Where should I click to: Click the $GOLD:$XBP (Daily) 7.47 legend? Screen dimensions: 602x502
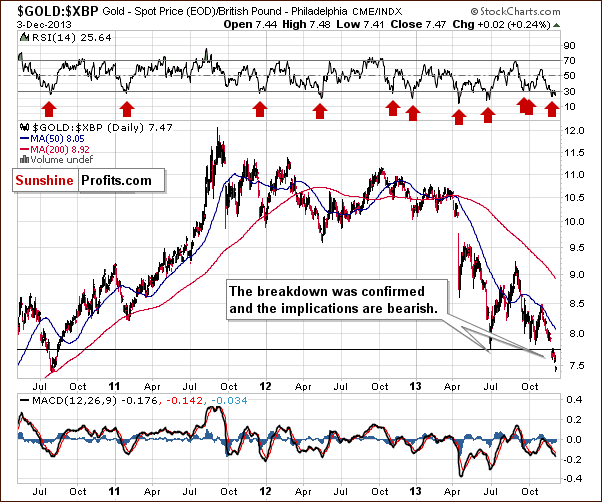tap(103, 127)
